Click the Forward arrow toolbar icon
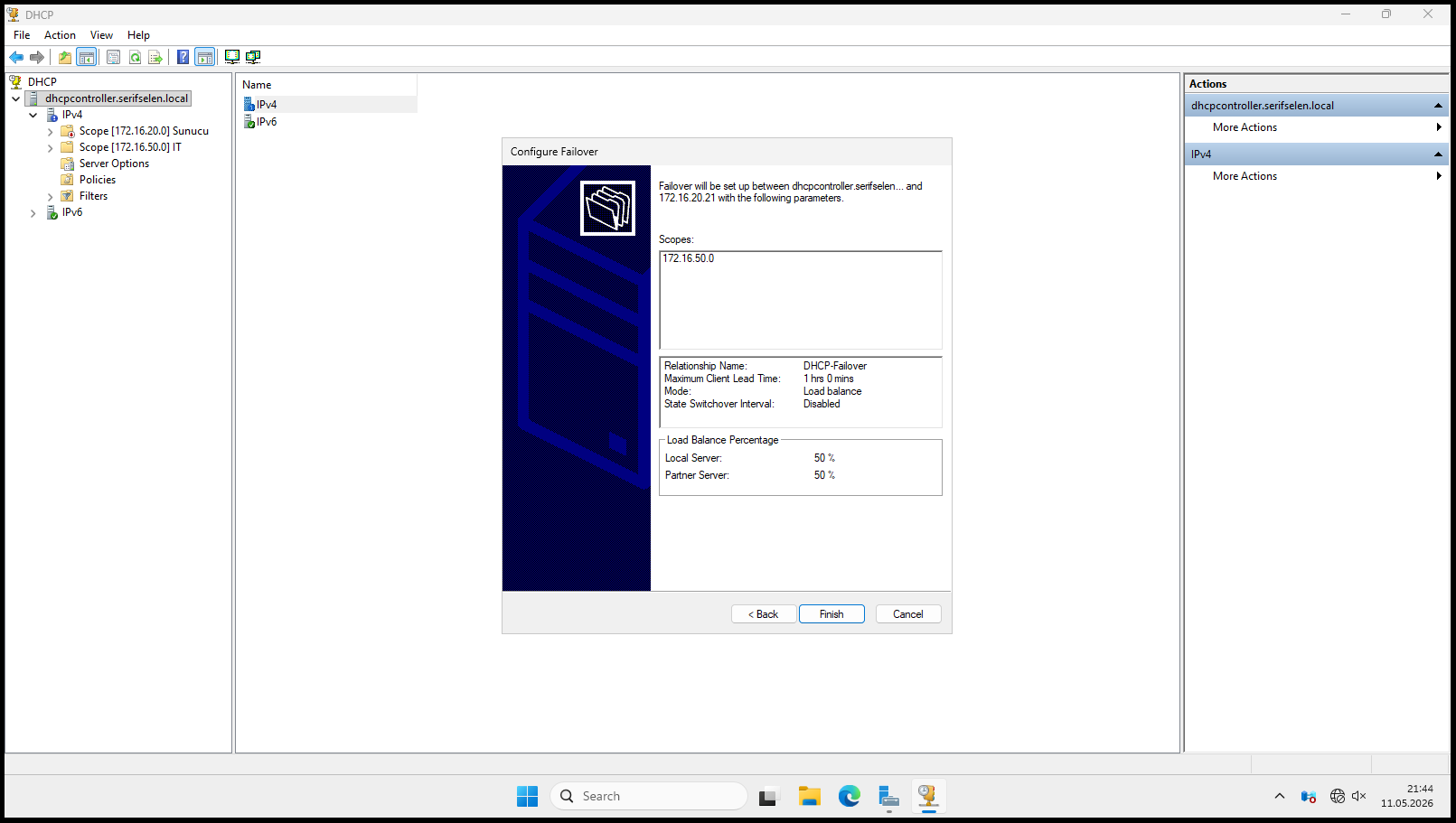 [x=37, y=57]
